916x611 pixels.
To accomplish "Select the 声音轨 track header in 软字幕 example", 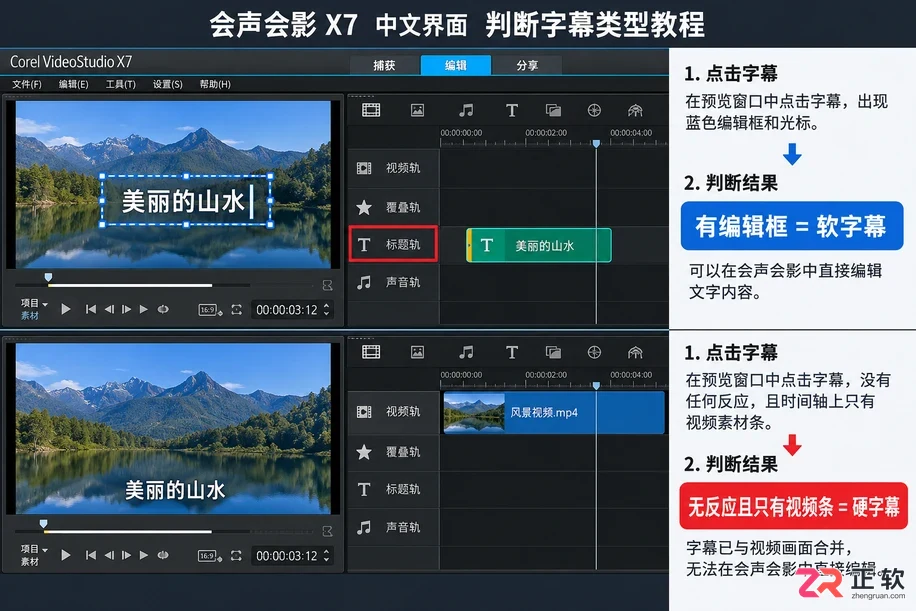I will coord(393,282).
